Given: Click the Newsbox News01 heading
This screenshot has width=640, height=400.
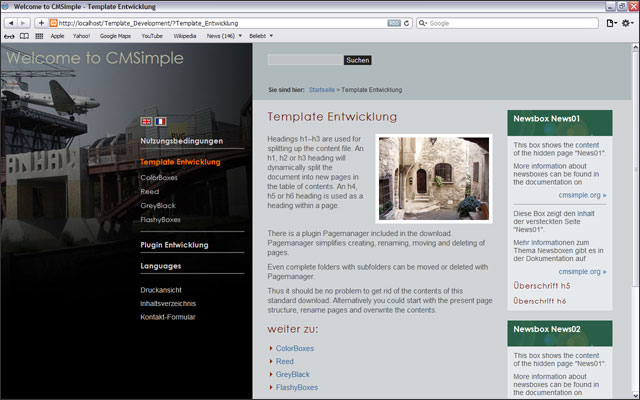Looking at the screenshot, I should pos(547,119).
